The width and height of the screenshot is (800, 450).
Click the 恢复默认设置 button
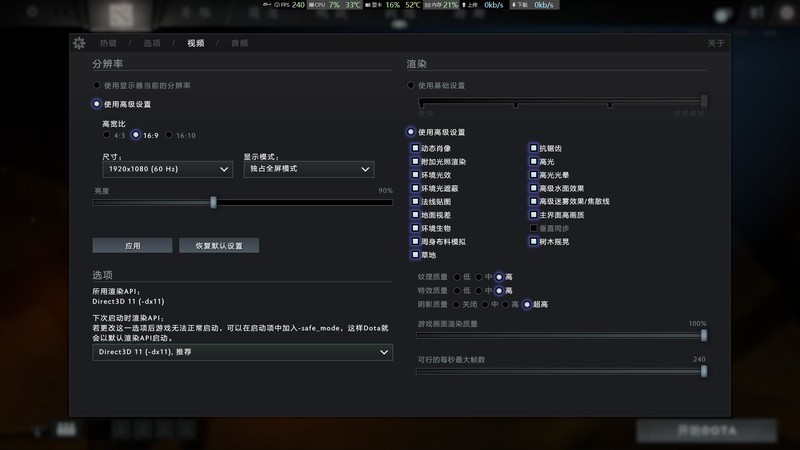219,245
